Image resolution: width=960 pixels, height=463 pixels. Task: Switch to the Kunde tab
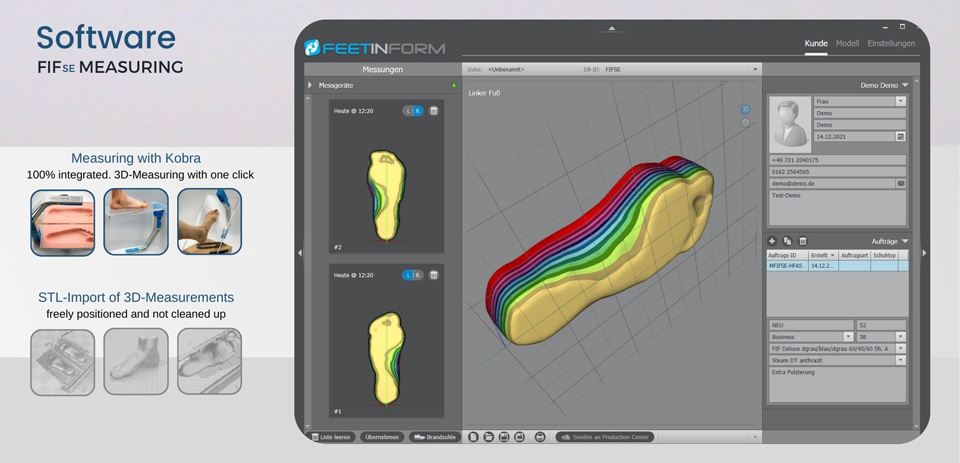(816, 43)
